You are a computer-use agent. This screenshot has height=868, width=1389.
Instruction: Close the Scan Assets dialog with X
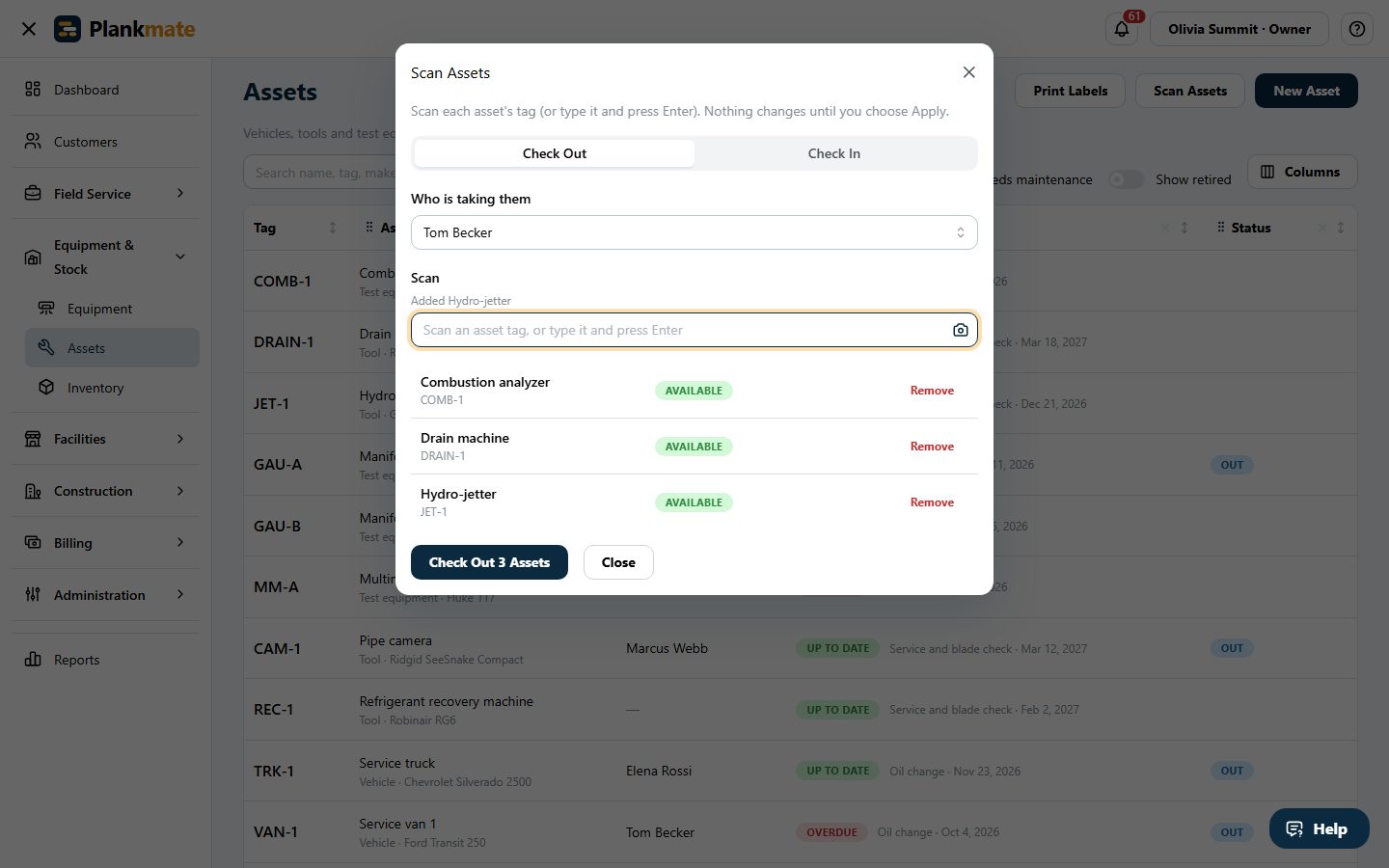(x=969, y=72)
